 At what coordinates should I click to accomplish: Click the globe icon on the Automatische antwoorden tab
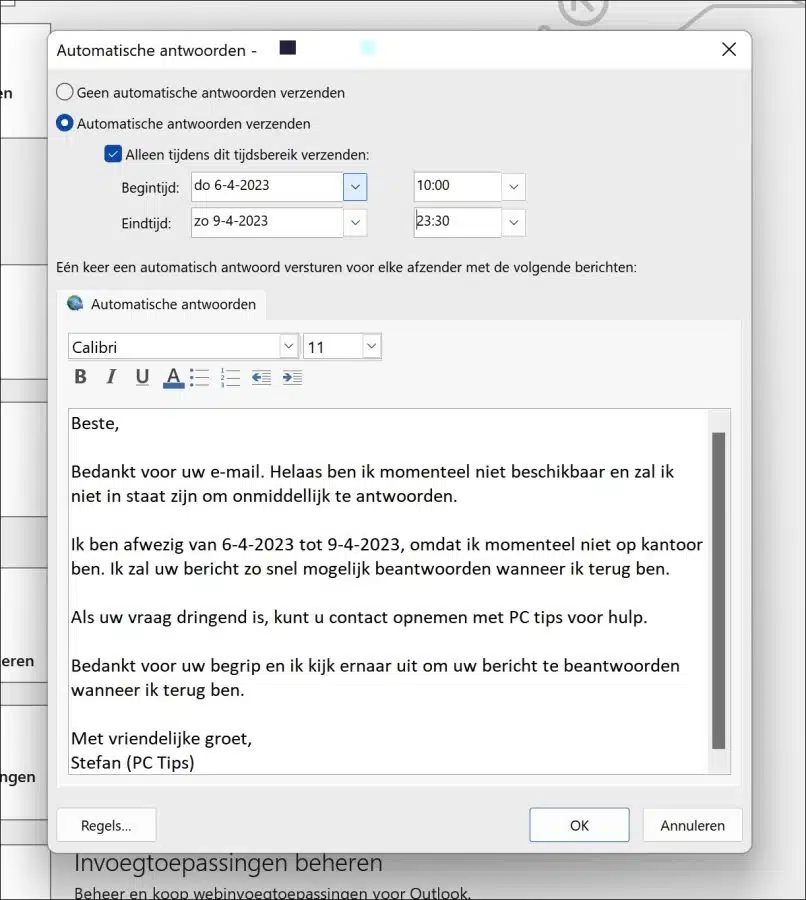click(75, 303)
